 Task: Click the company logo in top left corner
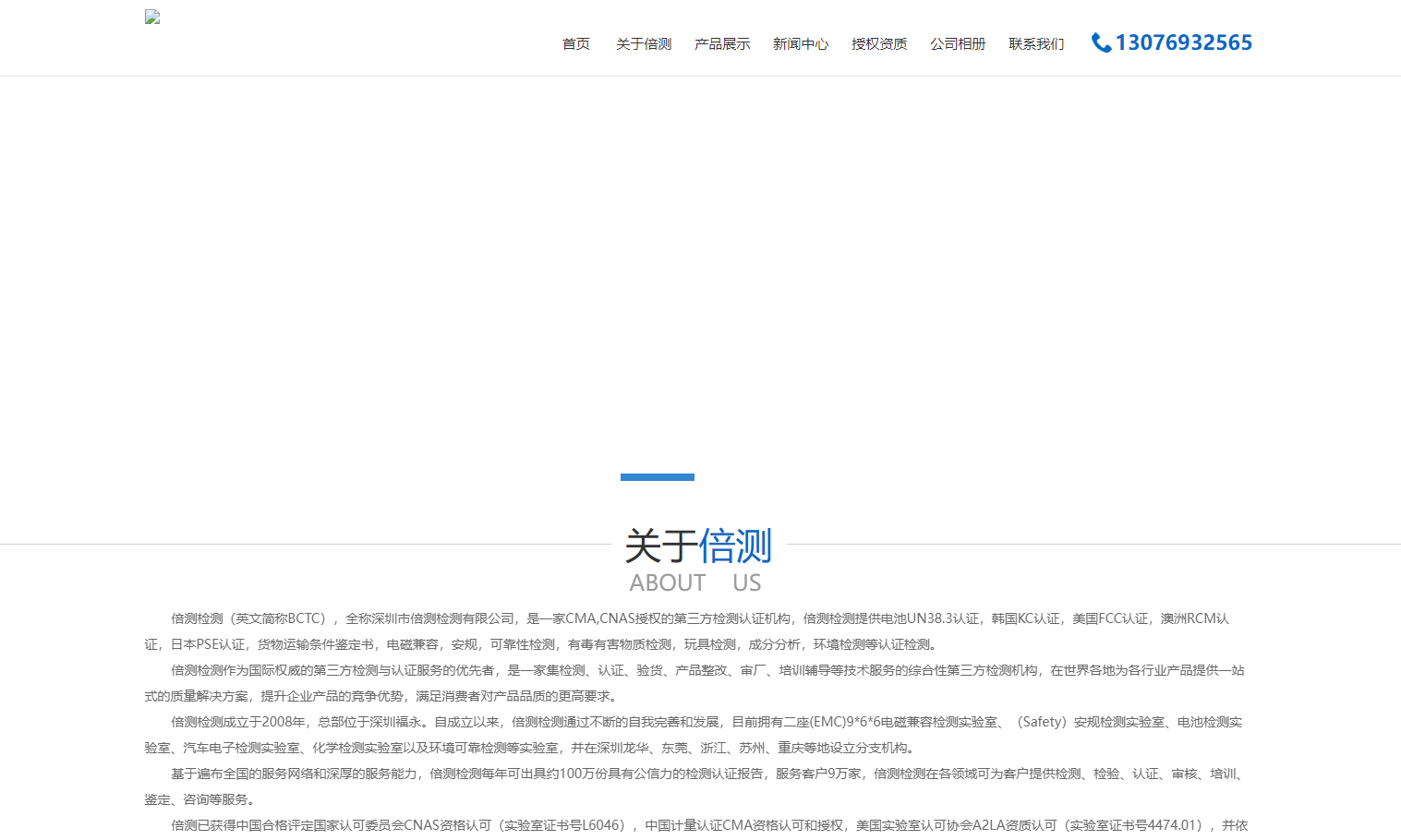[x=151, y=17]
